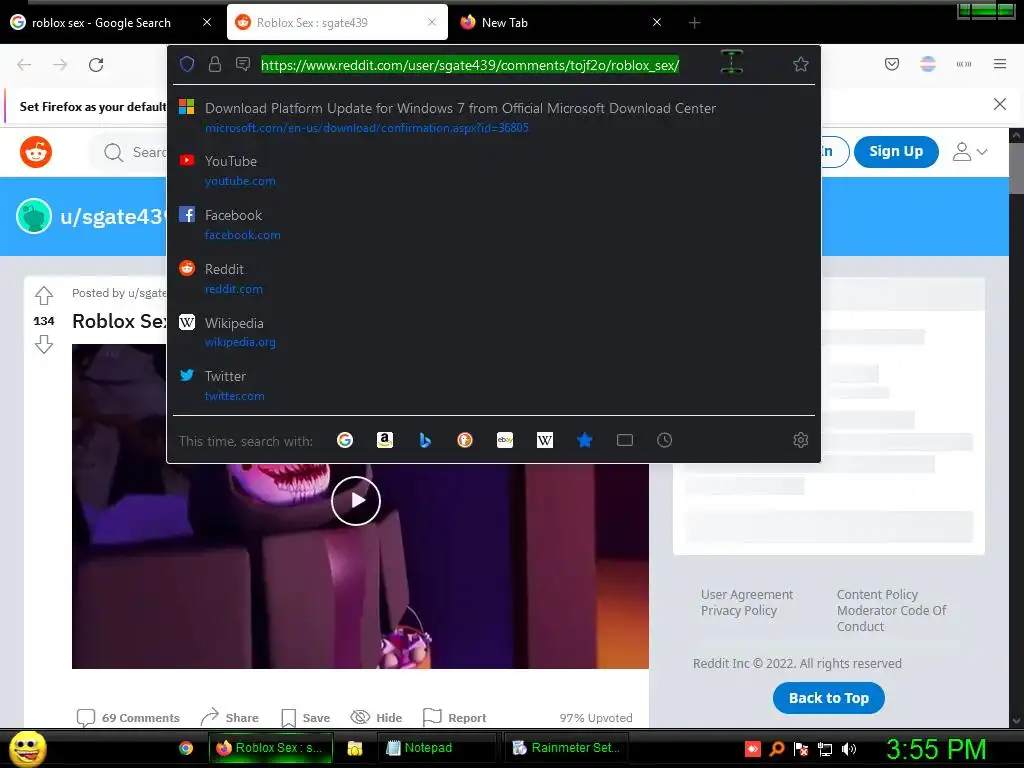Search this time with Wikipedia

(x=545, y=440)
